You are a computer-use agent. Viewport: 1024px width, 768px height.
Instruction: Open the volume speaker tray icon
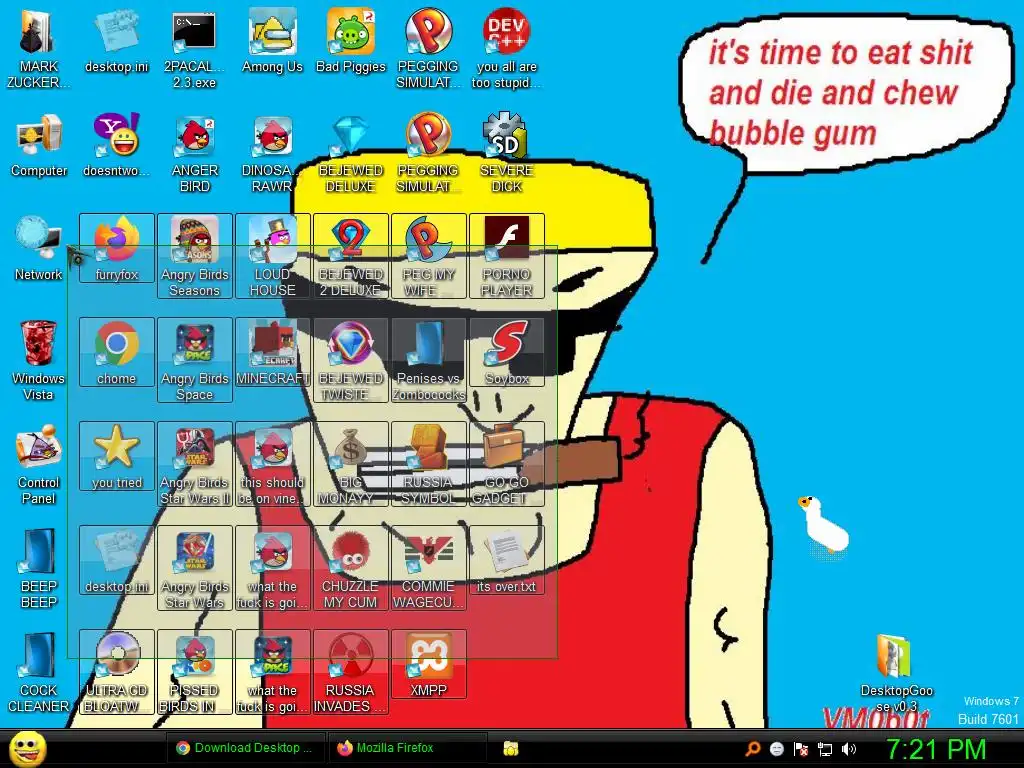coord(849,749)
